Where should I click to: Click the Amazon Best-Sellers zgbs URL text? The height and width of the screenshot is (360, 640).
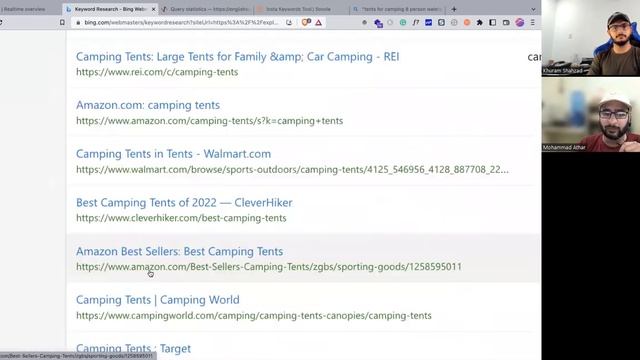pyautogui.click(x=269, y=267)
